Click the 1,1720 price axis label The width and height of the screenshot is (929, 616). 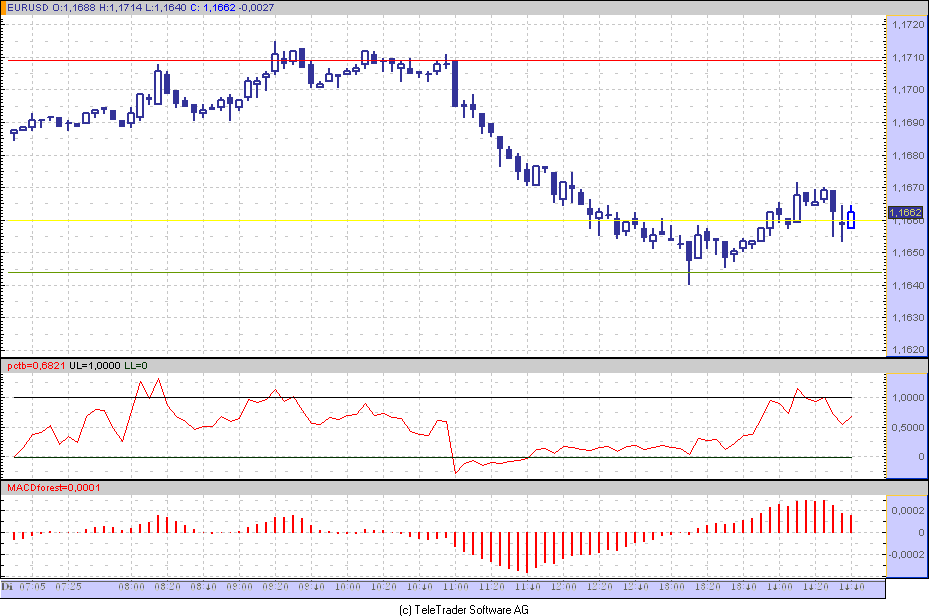tap(908, 25)
